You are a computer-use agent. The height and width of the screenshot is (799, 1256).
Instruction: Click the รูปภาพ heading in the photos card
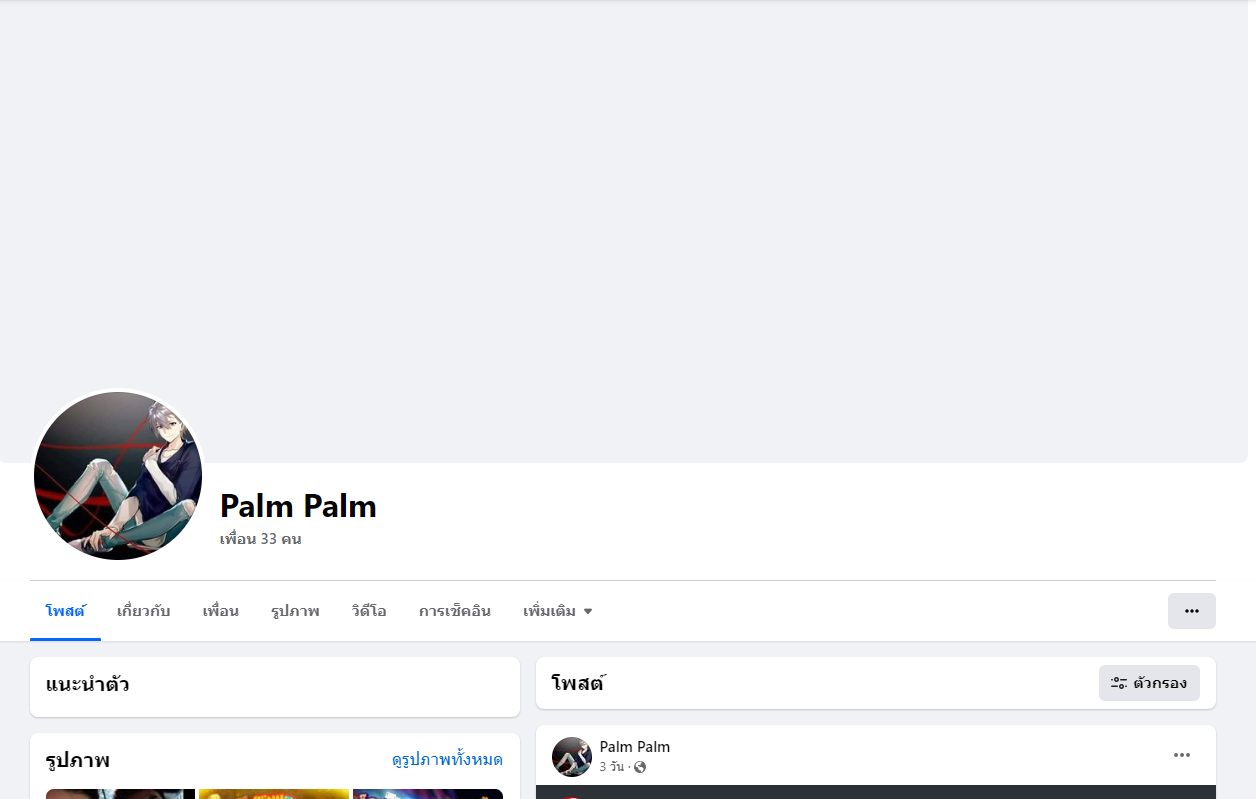click(78, 760)
